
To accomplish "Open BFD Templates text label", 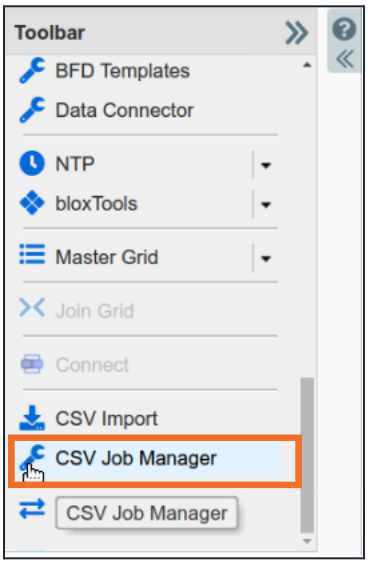I will click(x=122, y=71).
